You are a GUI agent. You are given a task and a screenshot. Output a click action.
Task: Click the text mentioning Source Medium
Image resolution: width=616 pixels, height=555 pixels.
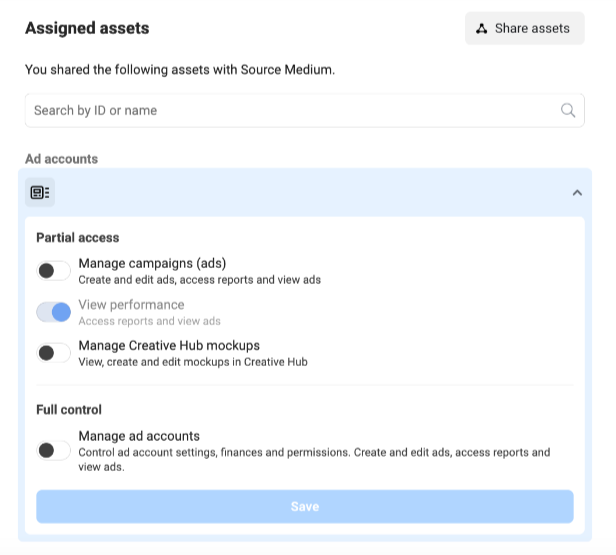tap(180, 70)
